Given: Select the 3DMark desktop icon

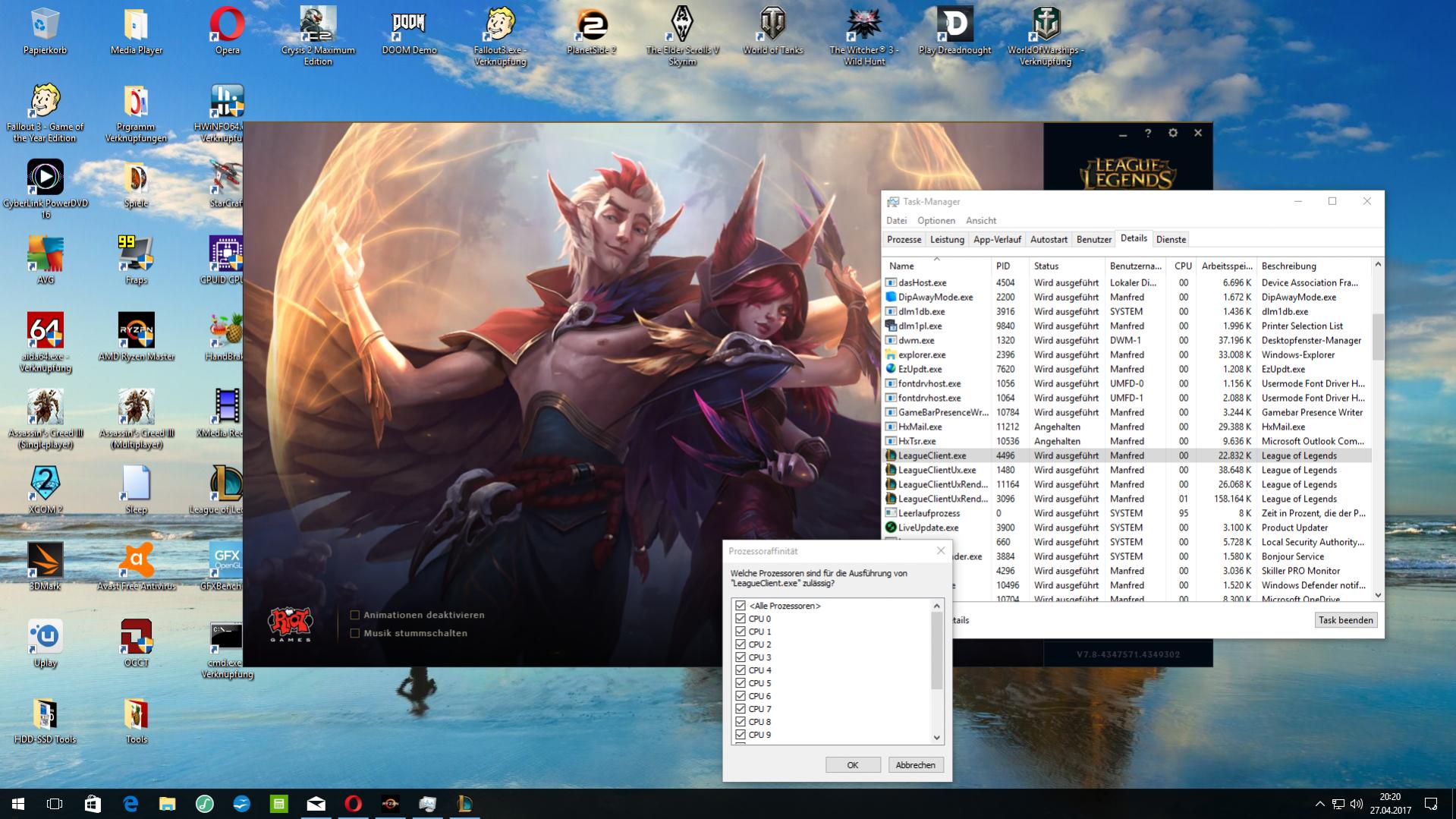Looking at the screenshot, I should pos(46,567).
